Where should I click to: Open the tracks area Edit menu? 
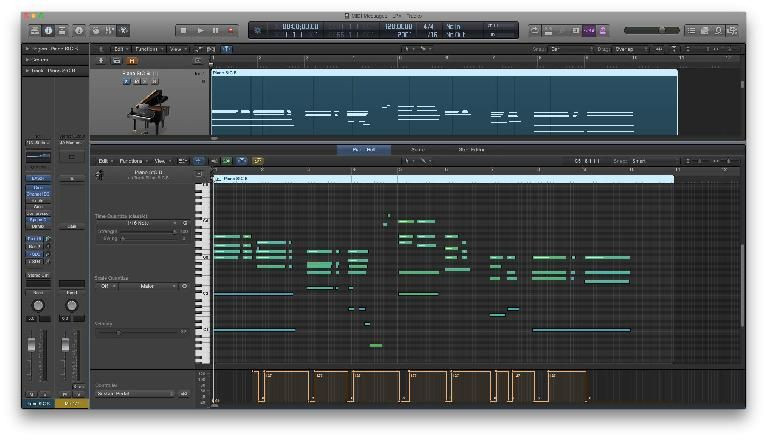[x=119, y=48]
